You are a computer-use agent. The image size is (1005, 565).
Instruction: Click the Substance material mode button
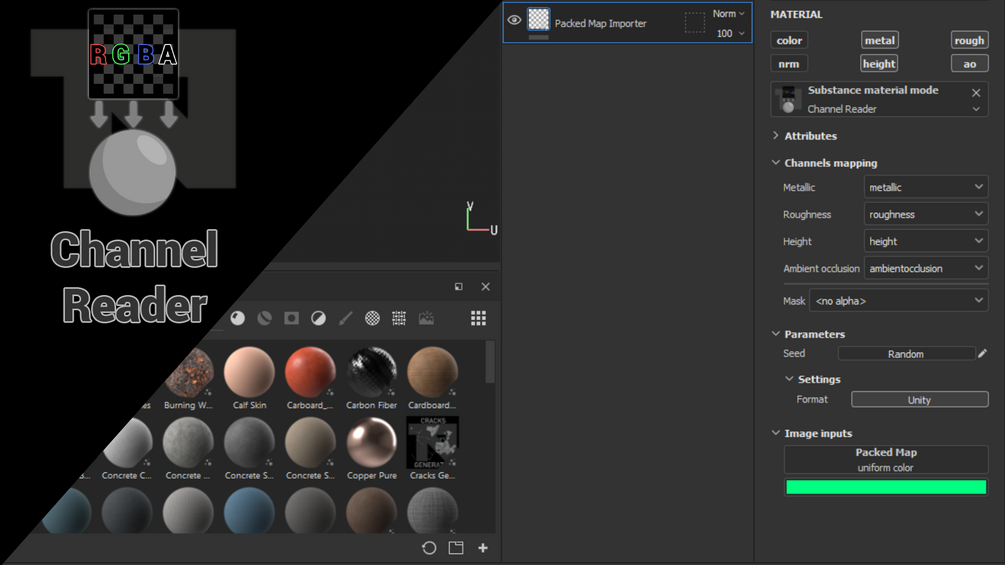tap(879, 99)
